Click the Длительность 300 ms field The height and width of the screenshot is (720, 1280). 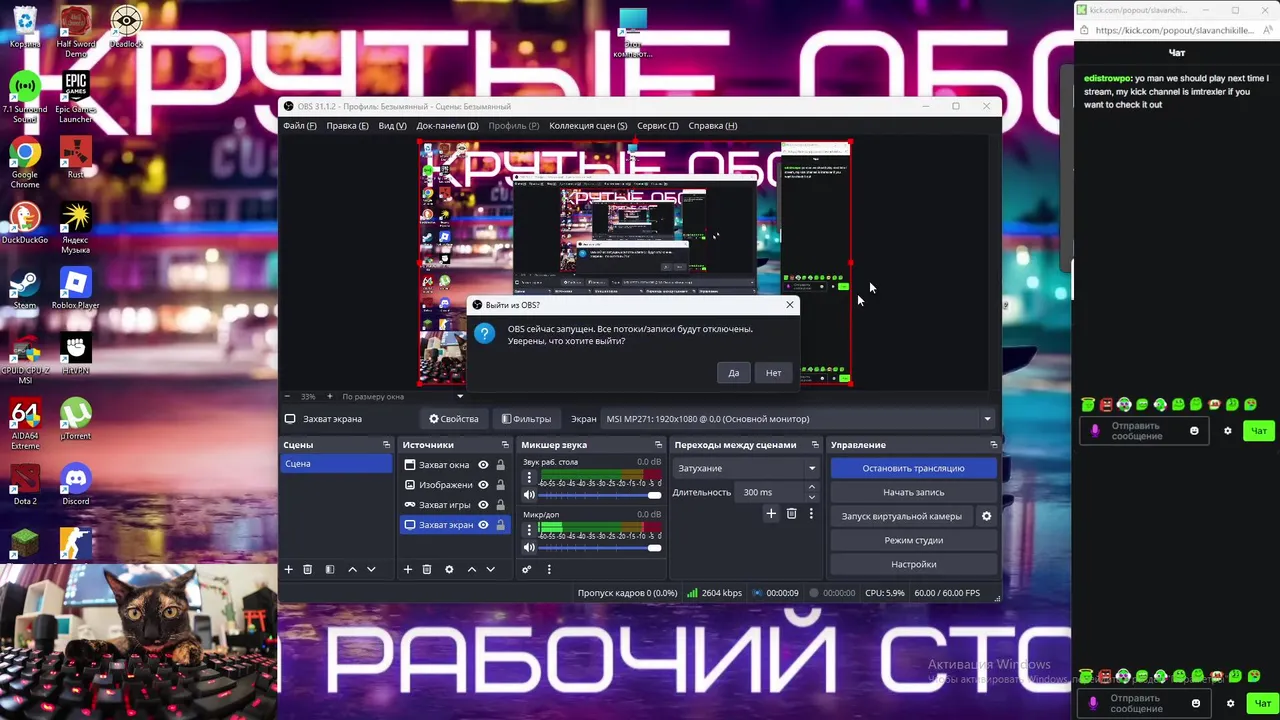[769, 492]
